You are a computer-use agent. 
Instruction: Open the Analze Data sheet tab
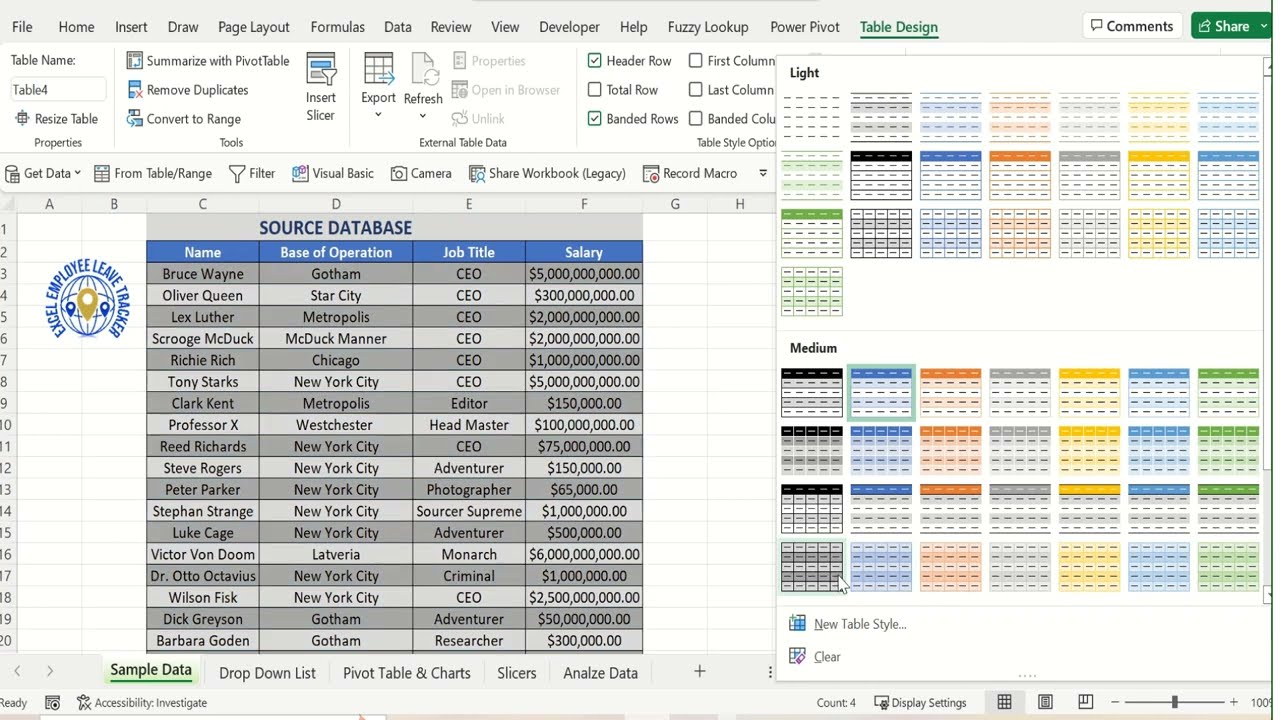600,673
